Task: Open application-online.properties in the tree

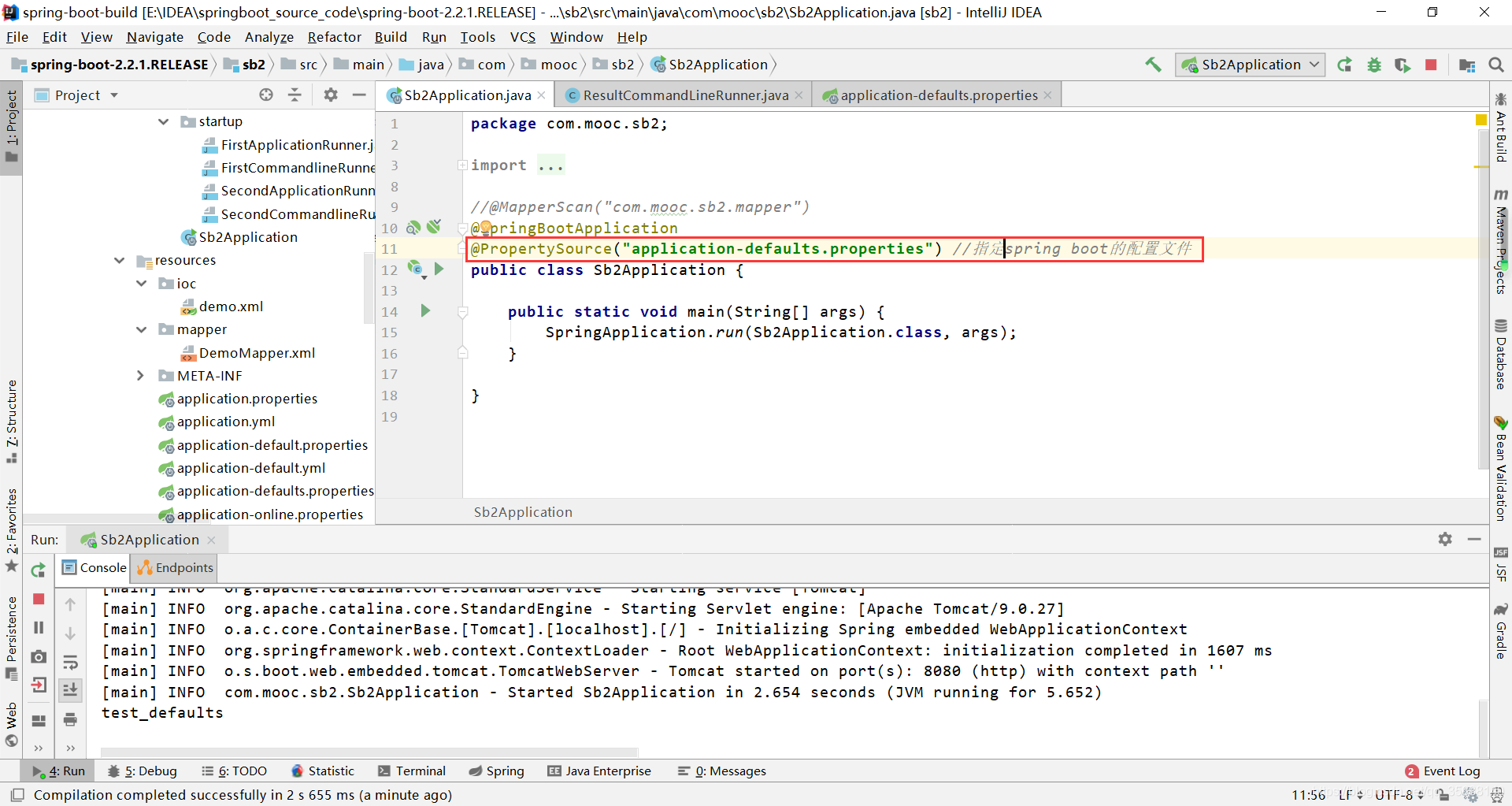Action: [x=261, y=514]
